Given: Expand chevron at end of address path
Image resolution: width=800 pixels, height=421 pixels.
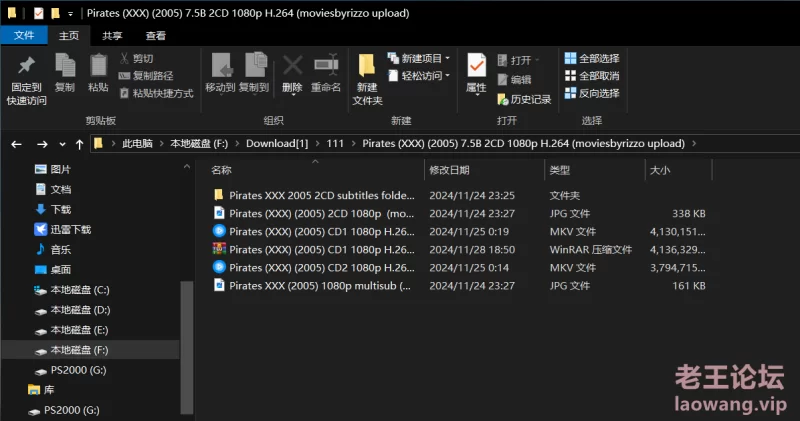Looking at the screenshot, I should [694, 143].
